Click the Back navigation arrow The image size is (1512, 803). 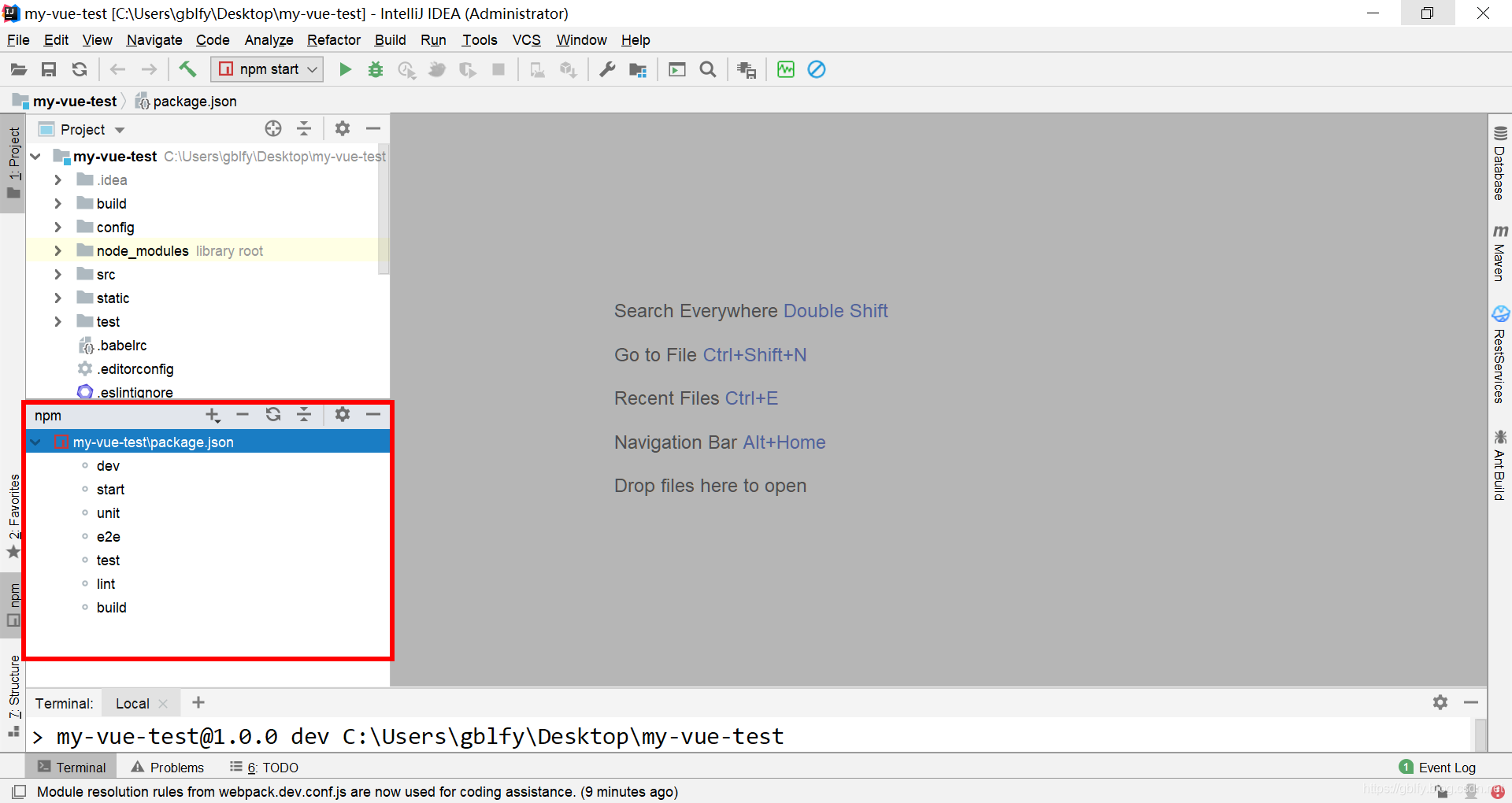point(117,69)
